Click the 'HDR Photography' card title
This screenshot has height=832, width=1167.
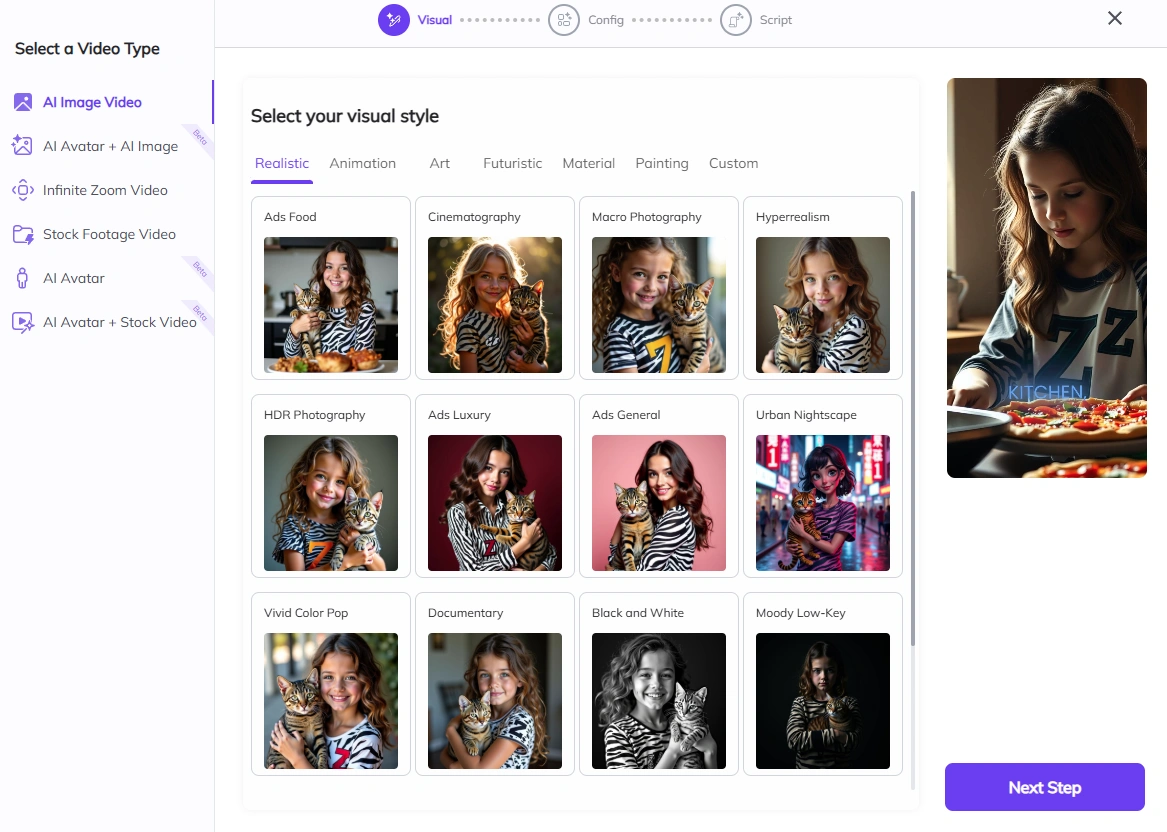[x=314, y=415]
